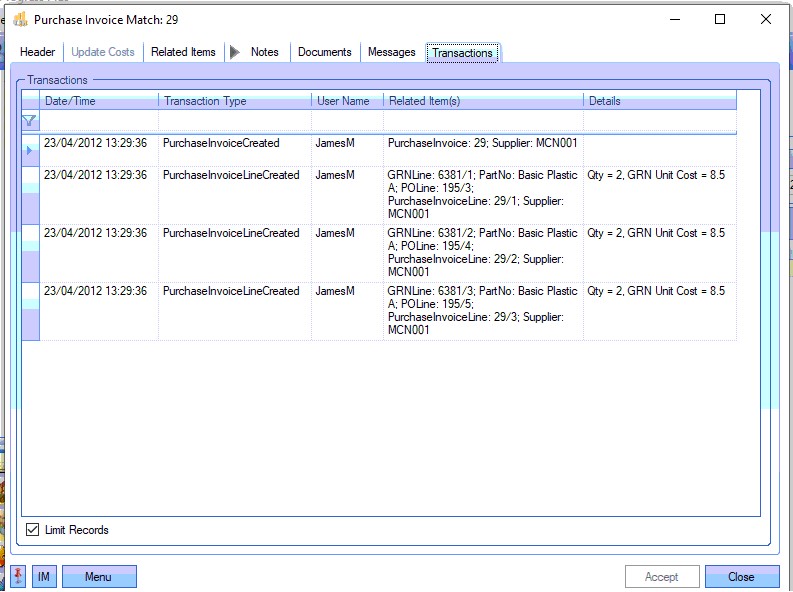Sort by Transaction Type column header
This screenshot has width=793, height=592.
[234, 101]
